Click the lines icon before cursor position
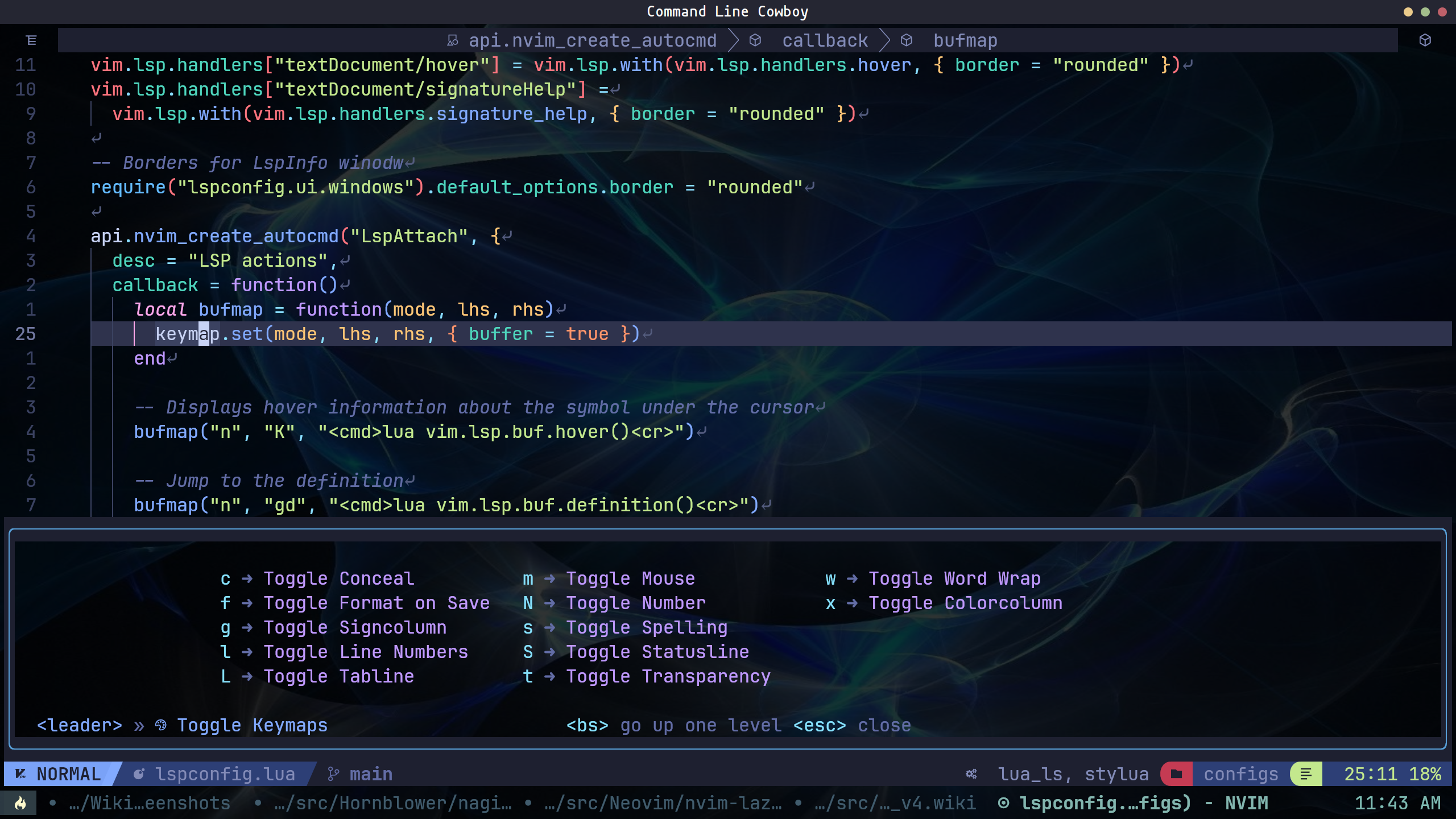The height and width of the screenshot is (819, 1456). [1306, 774]
